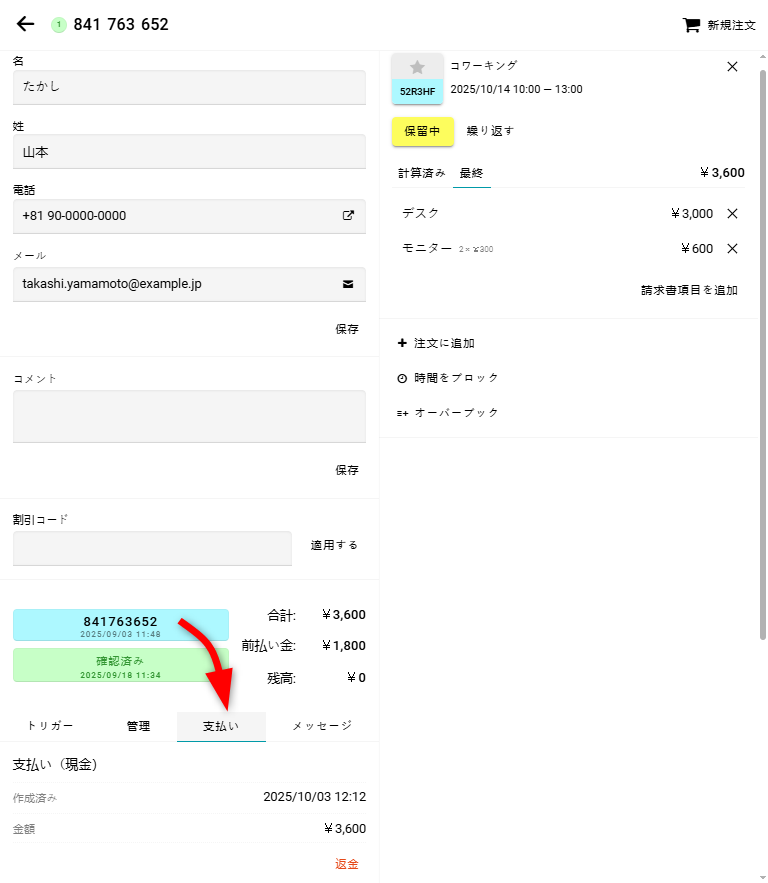This screenshot has height=883, width=768.
Task: Switch to the メッセージ tab
Action: [321, 726]
